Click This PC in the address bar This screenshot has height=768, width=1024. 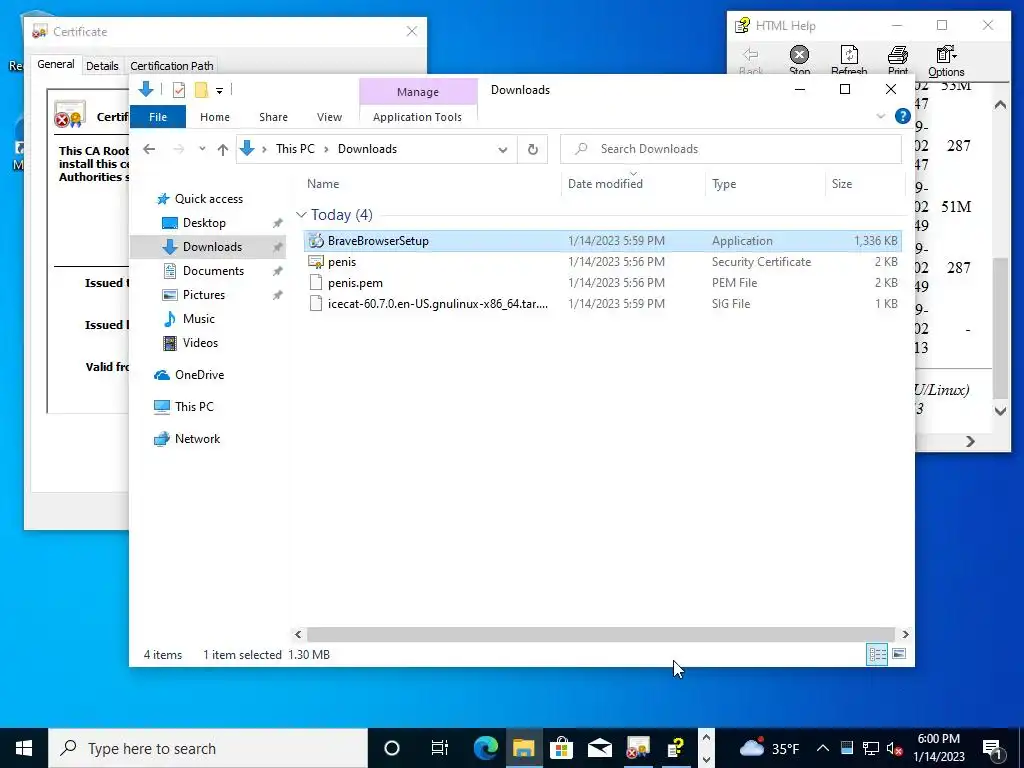(x=295, y=149)
